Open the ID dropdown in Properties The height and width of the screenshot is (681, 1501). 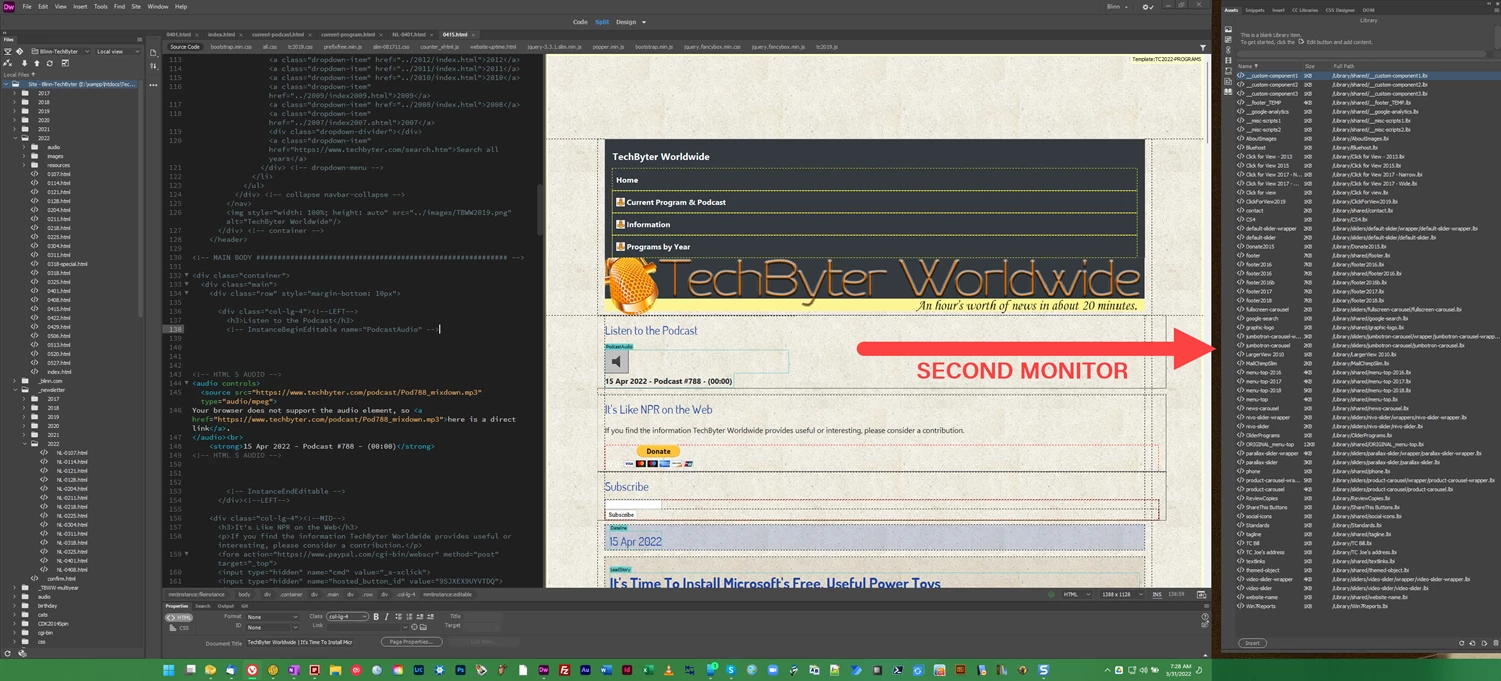[271, 627]
